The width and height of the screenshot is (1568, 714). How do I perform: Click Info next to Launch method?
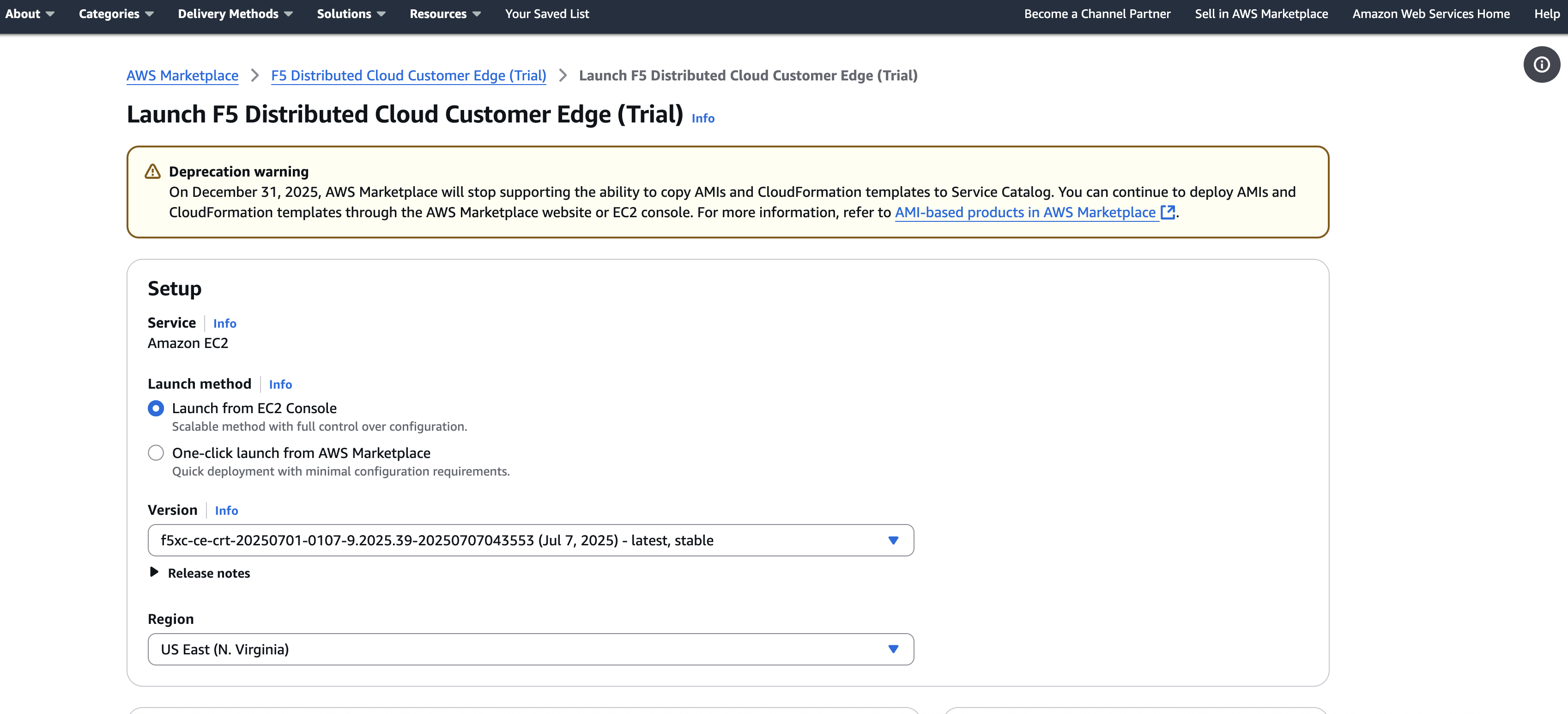[280, 384]
